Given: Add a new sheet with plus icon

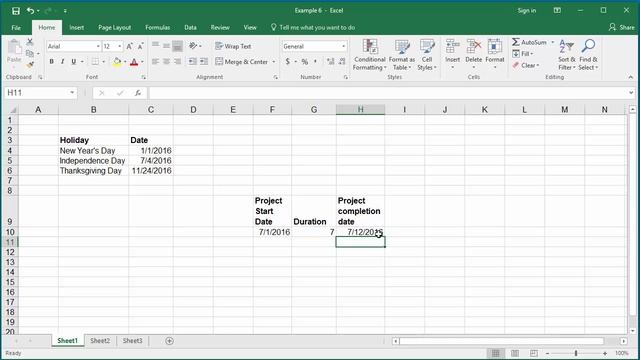Looking at the screenshot, I should [169, 341].
